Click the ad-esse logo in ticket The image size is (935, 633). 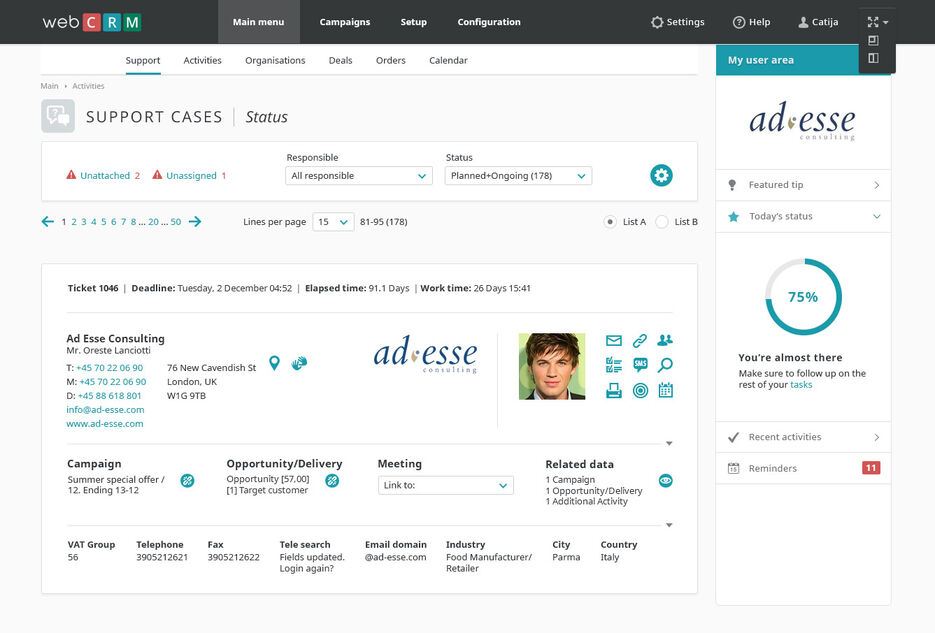[x=425, y=355]
